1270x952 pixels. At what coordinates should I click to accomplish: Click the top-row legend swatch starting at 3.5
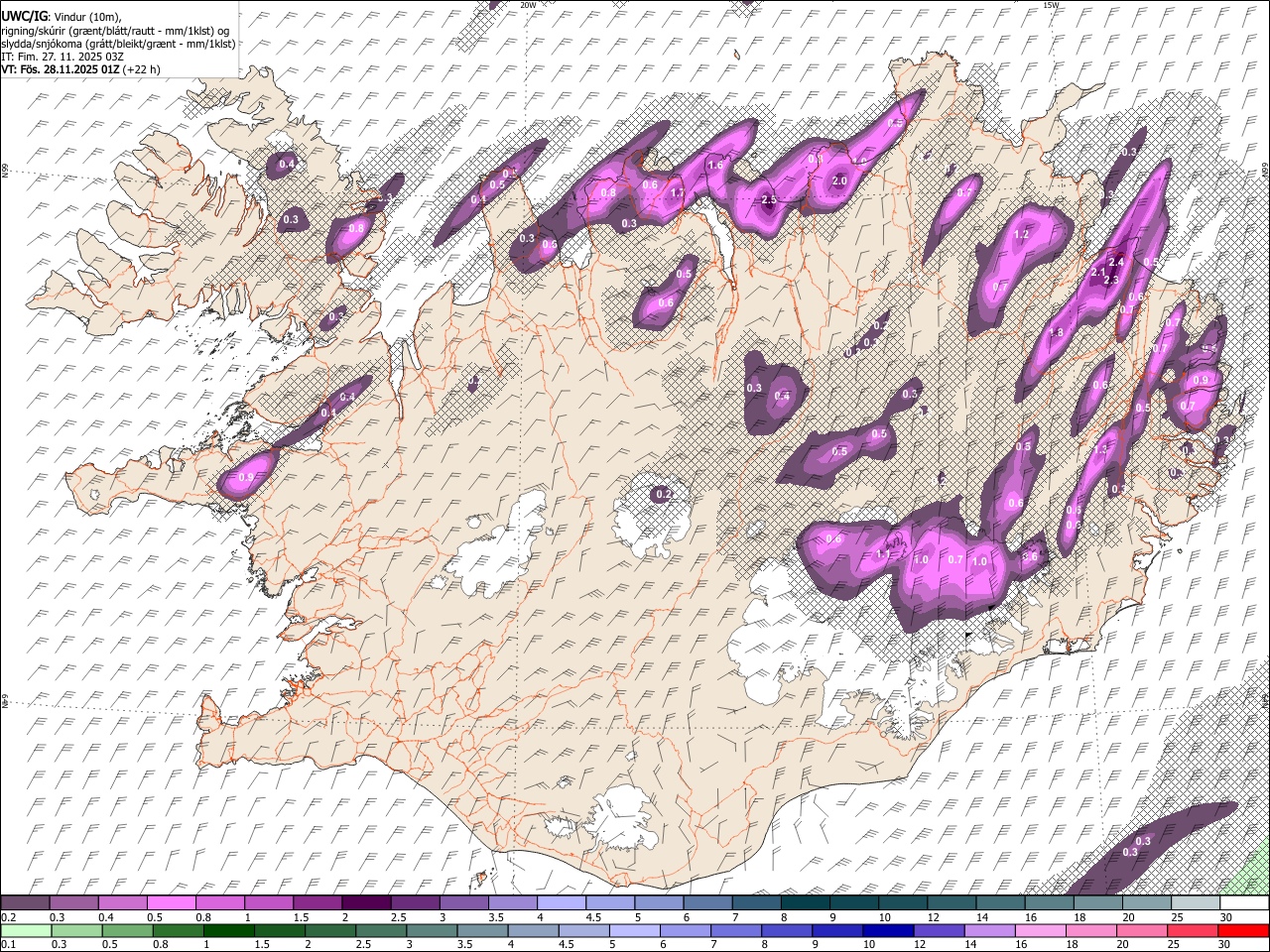click(512, 902)
